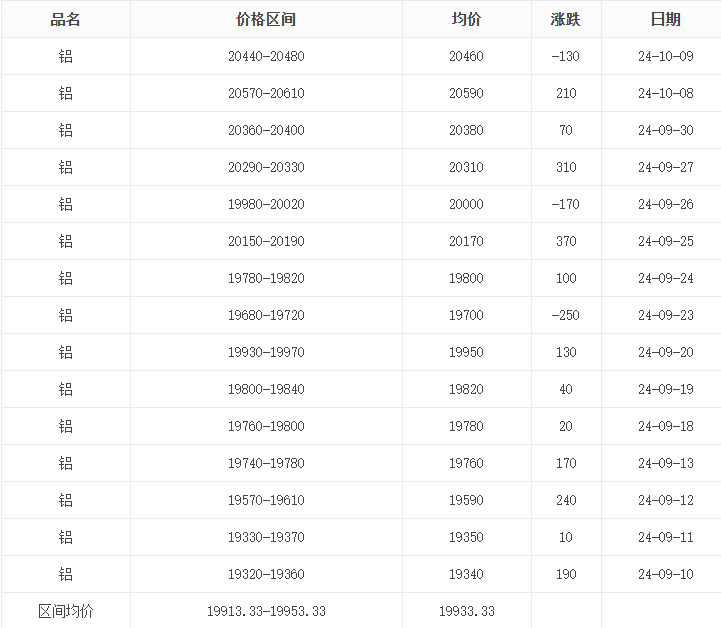Click the date cell 24-09-30
This screenshot has height=628, width=721.
click(665, 130)
